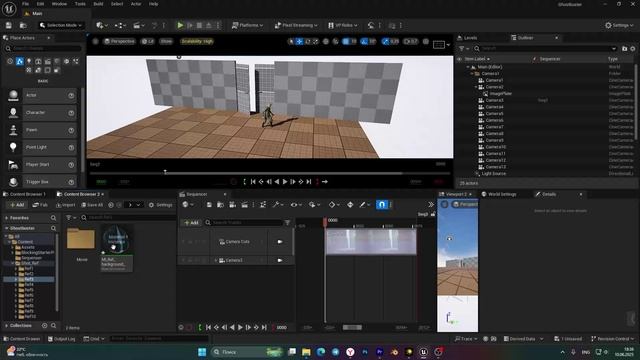Click the Sequencer render movie clapperboard icon

[x=244, y=204]
